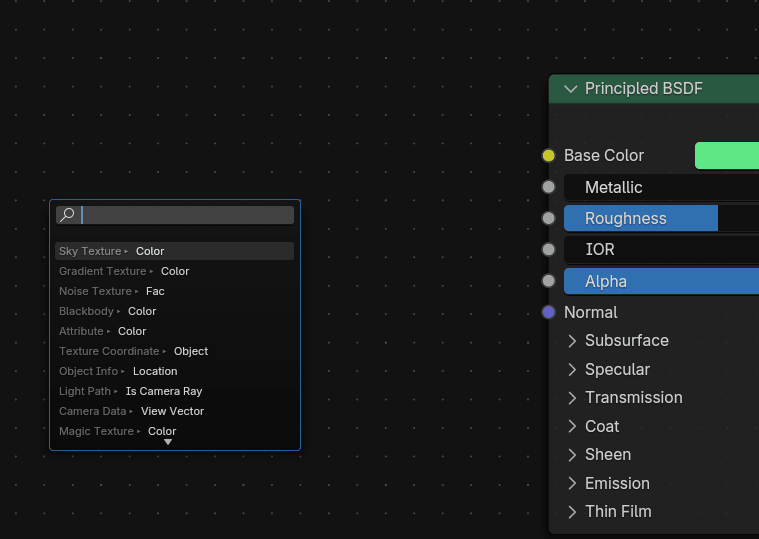The image size is (759, 539).
Task: Select Light Path Is Camera Ray
Action: [174, 391]
